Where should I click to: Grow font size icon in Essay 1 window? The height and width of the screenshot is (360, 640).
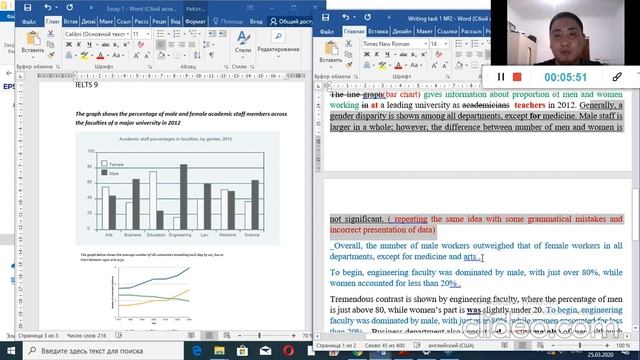(x=136, y=55)
